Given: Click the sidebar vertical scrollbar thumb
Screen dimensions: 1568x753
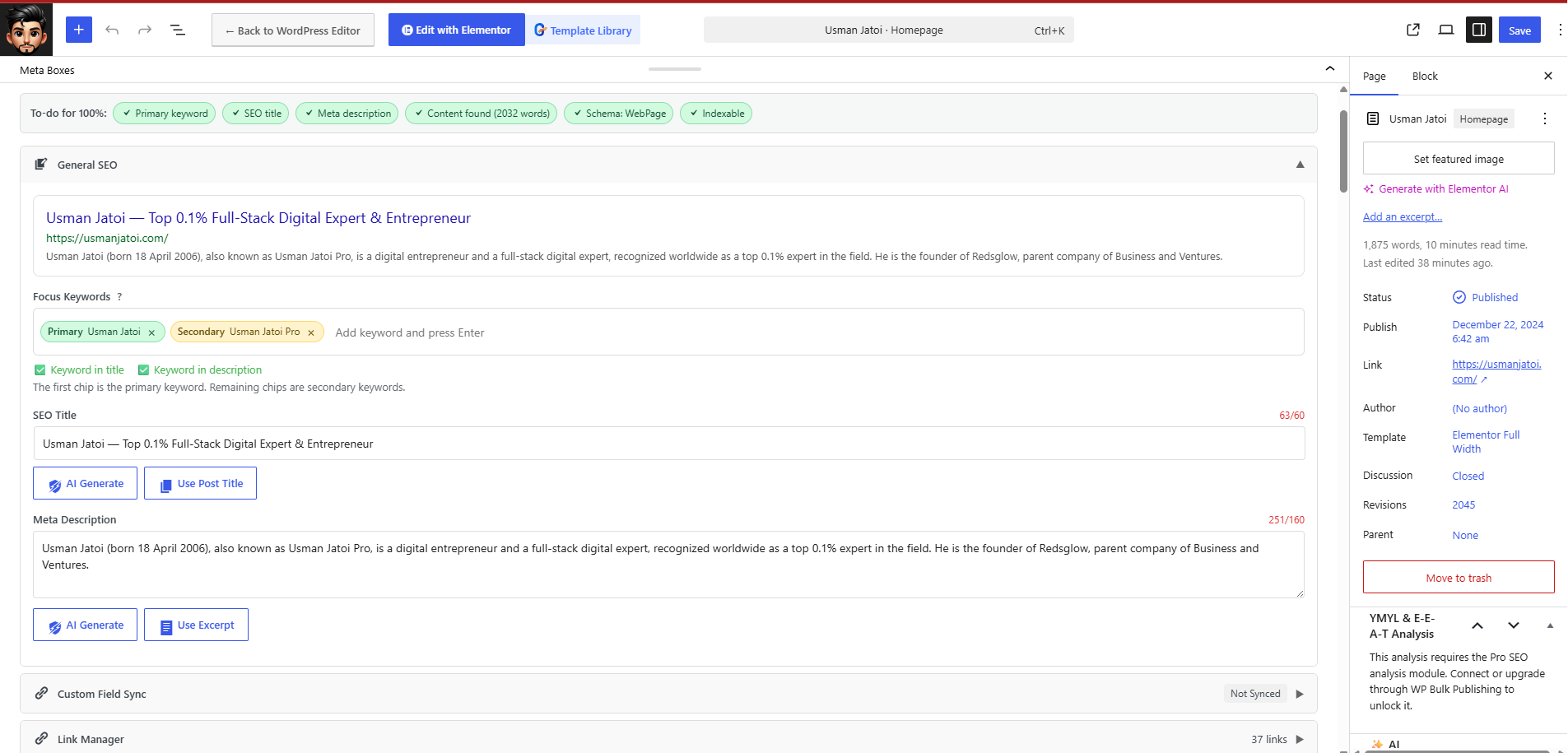Looking at the screenshot, I should (1343, 151).
